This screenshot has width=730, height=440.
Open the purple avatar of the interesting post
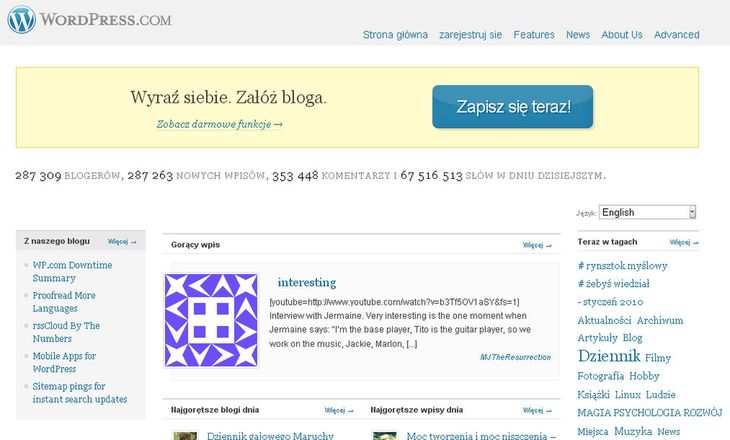(x=211, y=320)
